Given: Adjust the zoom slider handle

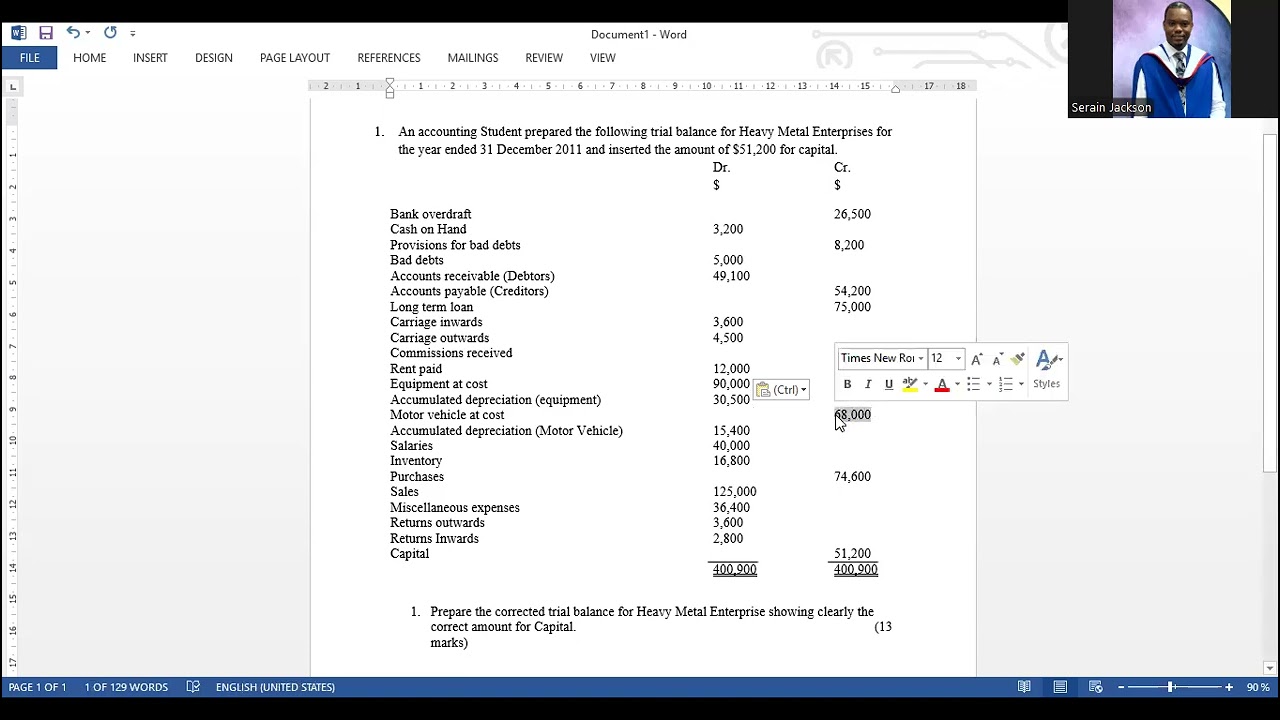Looking at the screenshot, I should (x=1171, y=687).
